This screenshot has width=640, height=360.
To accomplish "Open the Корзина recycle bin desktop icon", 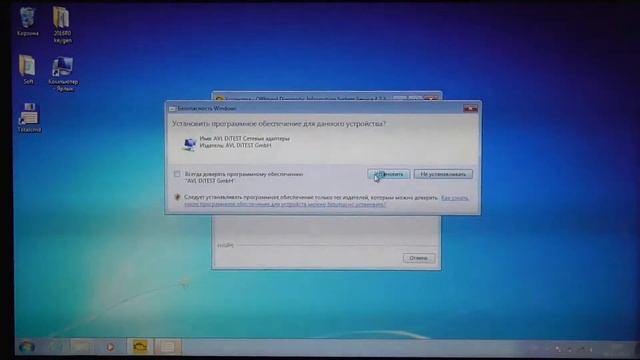I will pos(28,22).
